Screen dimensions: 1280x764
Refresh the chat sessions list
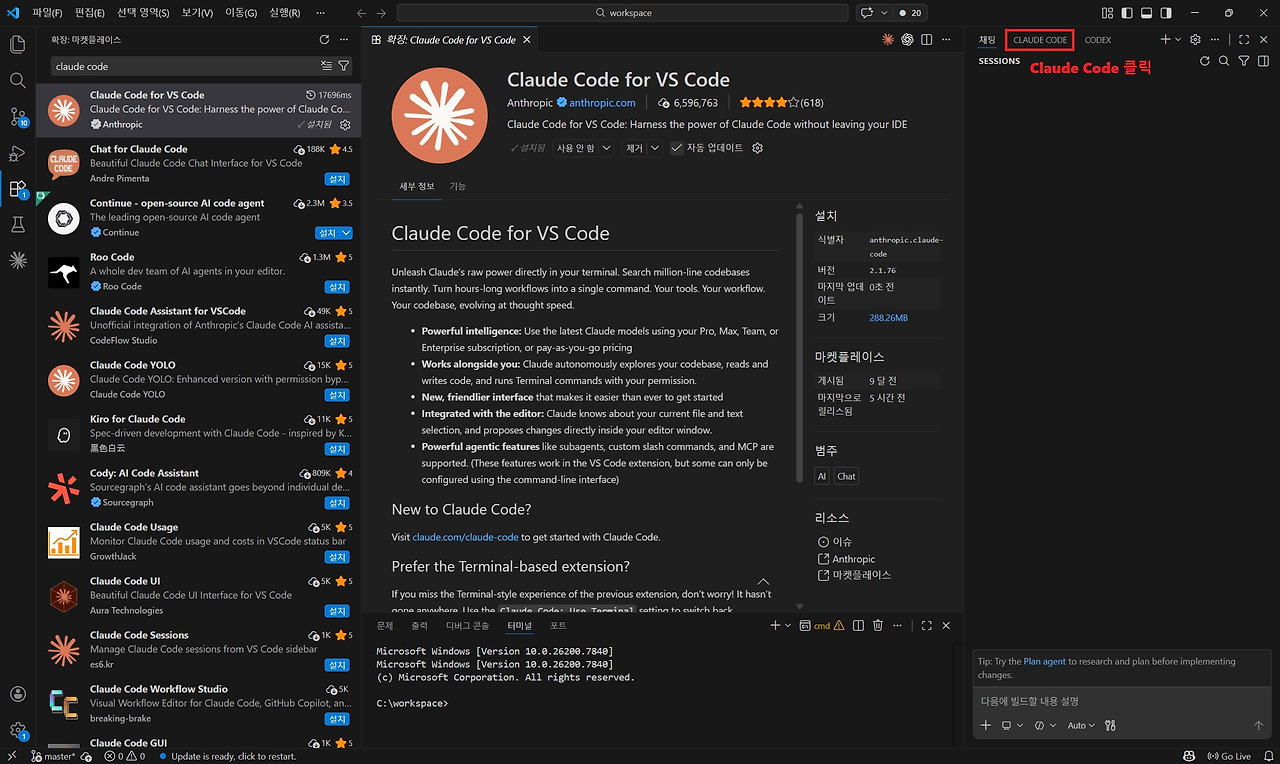tap(1205, 61)
